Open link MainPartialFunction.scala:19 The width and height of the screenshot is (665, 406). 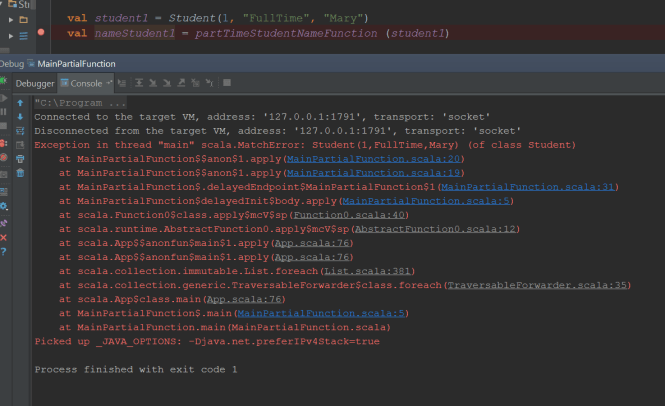point(373,173)
